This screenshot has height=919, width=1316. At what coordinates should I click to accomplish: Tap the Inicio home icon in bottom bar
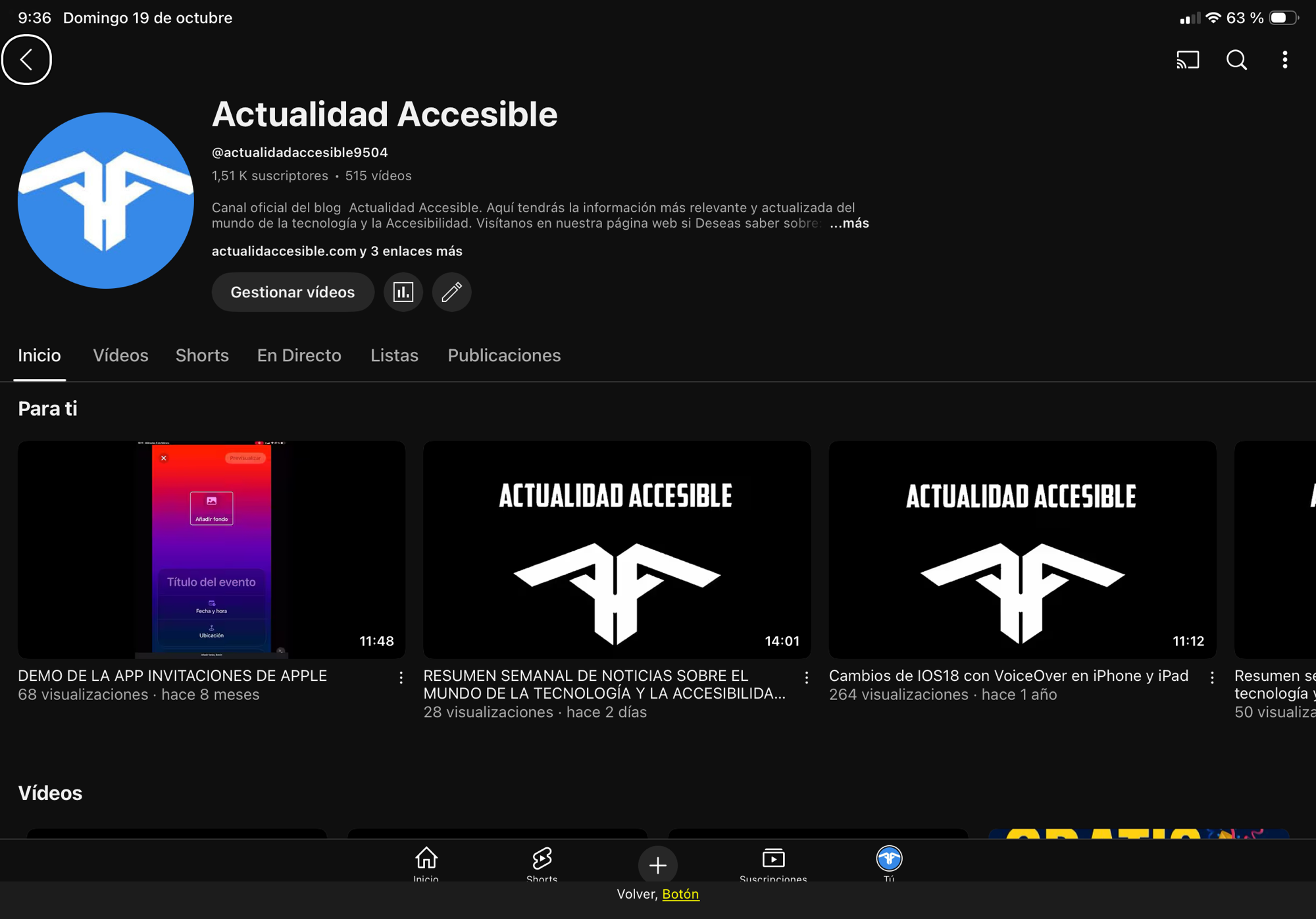tap(426, 862)
